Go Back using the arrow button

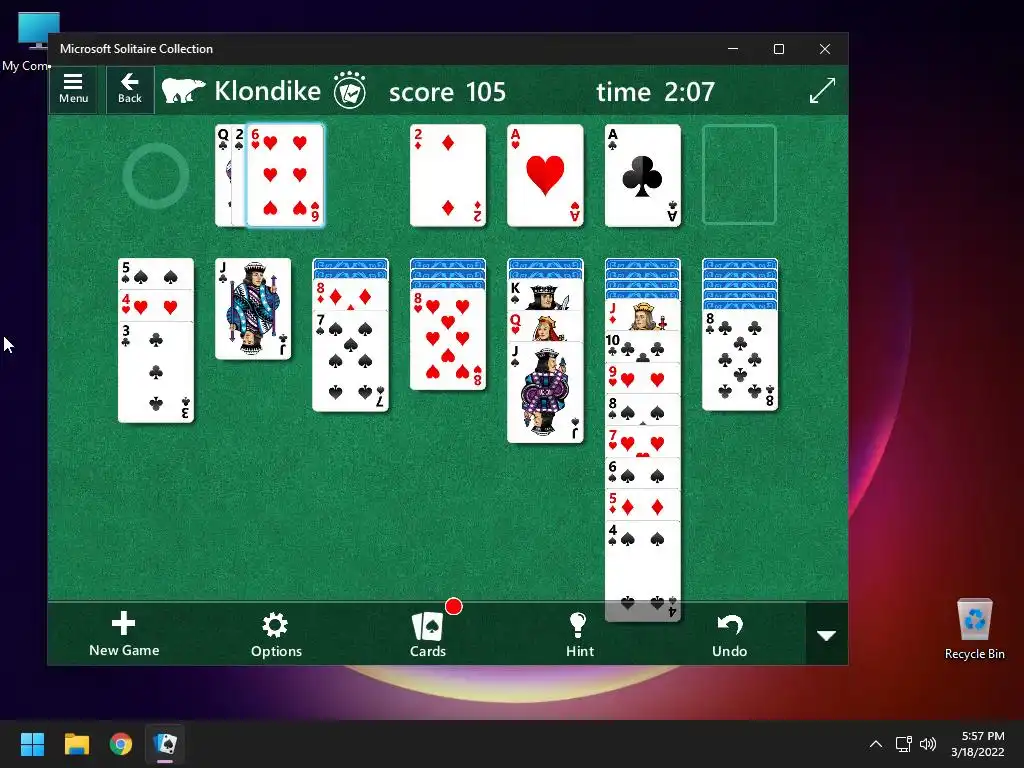(x=130, y=89)
